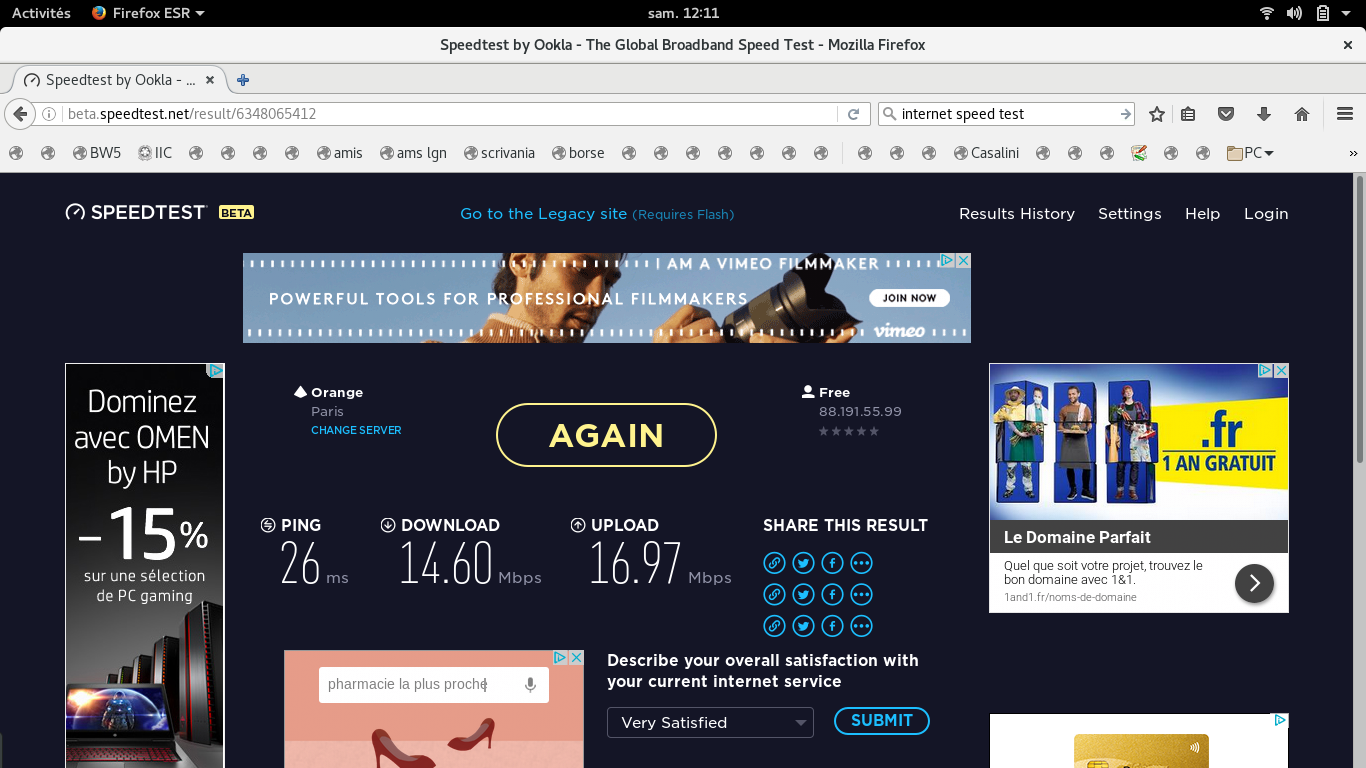Open more share options in first row
The image size is (1366, 768).
tap(861, 563)
